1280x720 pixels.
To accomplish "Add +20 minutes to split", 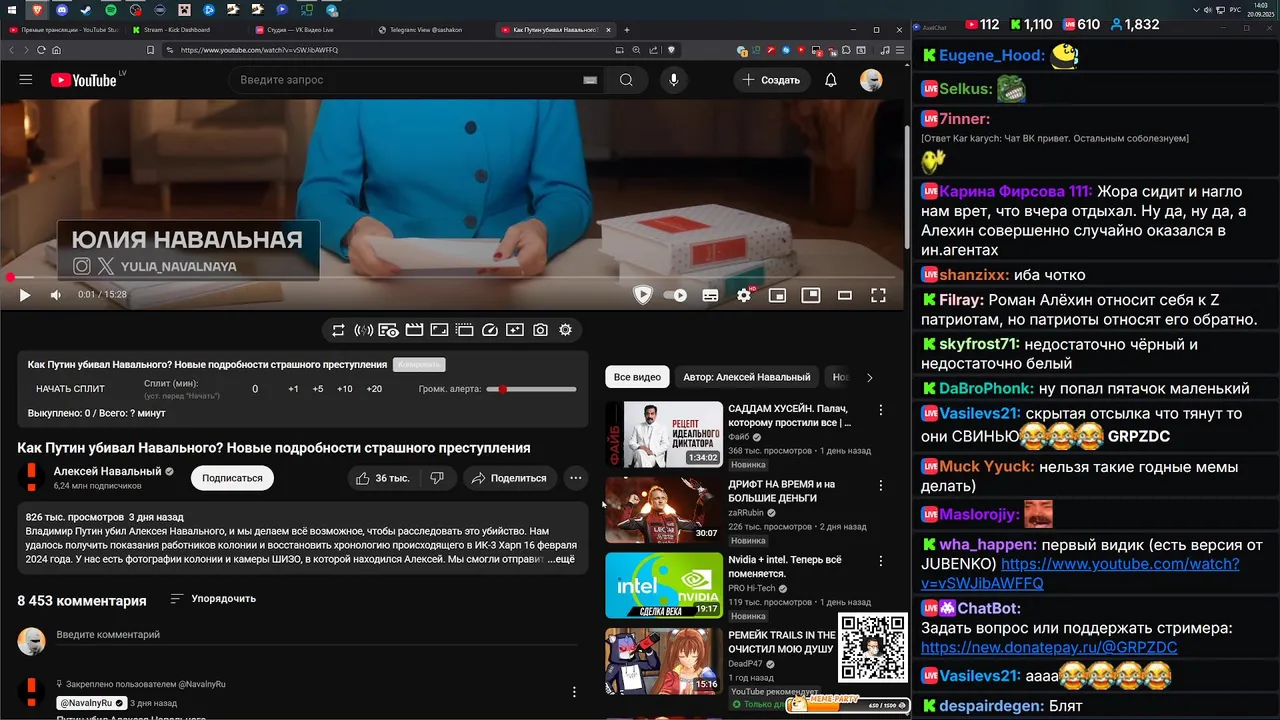I will pyautogui.click(x=374, y=389).
